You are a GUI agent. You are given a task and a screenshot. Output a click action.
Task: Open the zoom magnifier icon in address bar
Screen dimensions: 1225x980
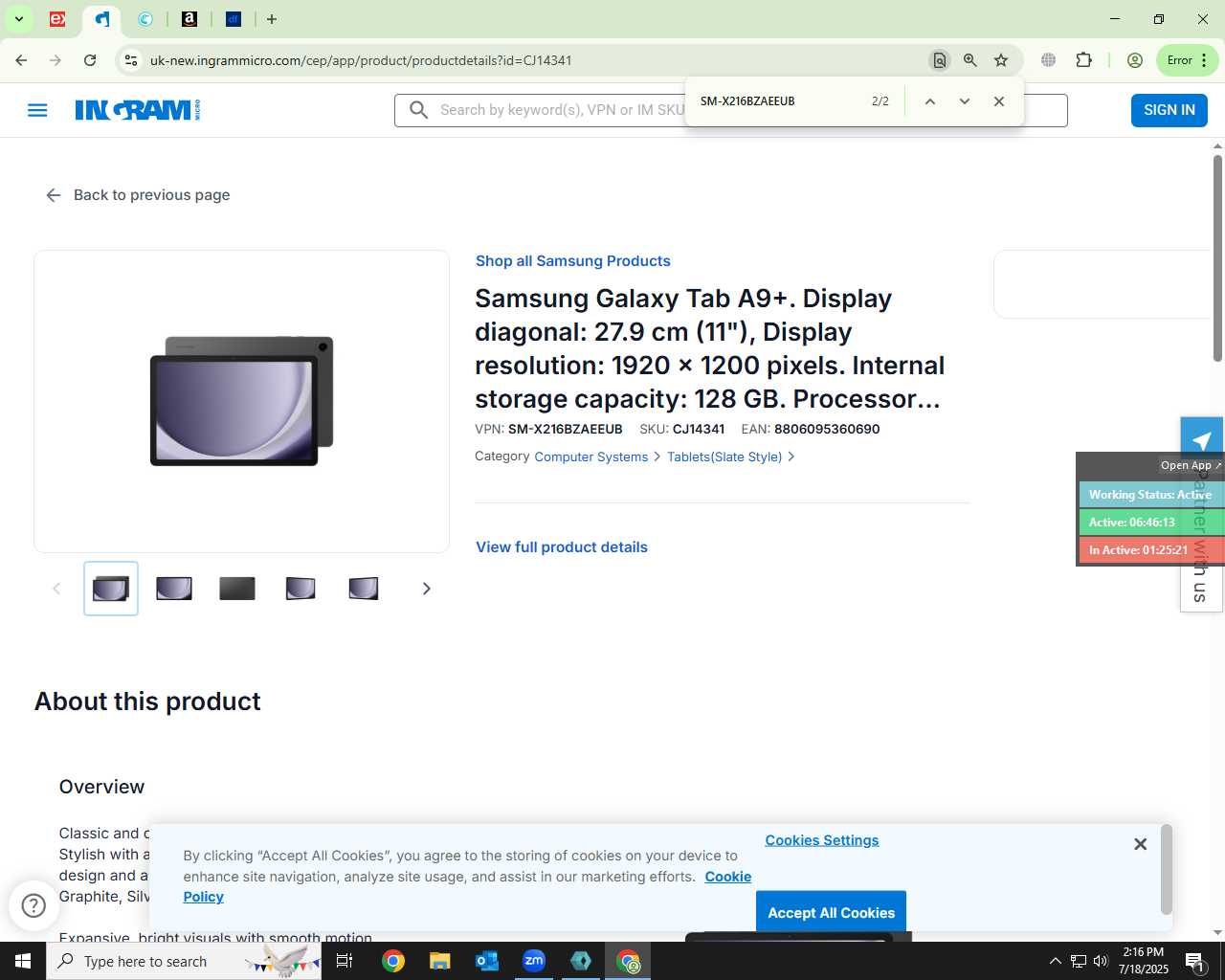click(970, 60)
